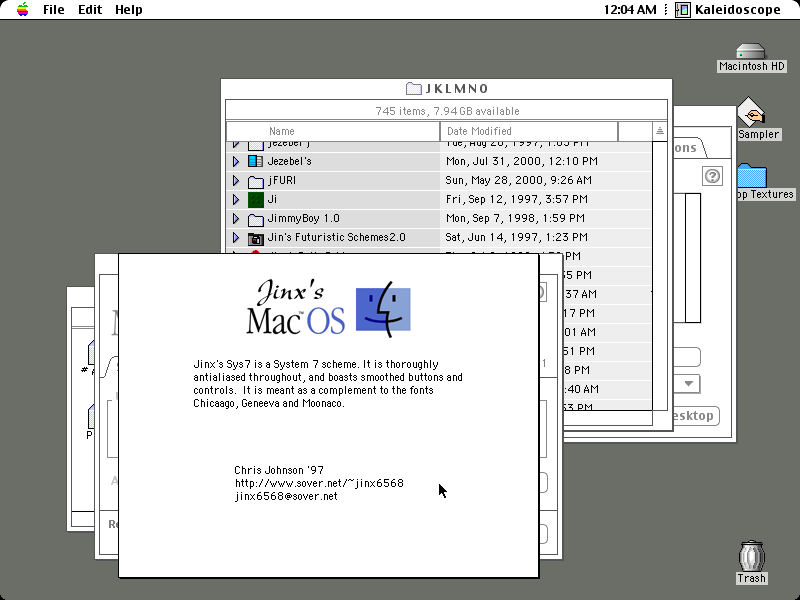The image size is (800, 600).
Task: Click the 'Sampler' icon label
Action: (x=759, y=134)
